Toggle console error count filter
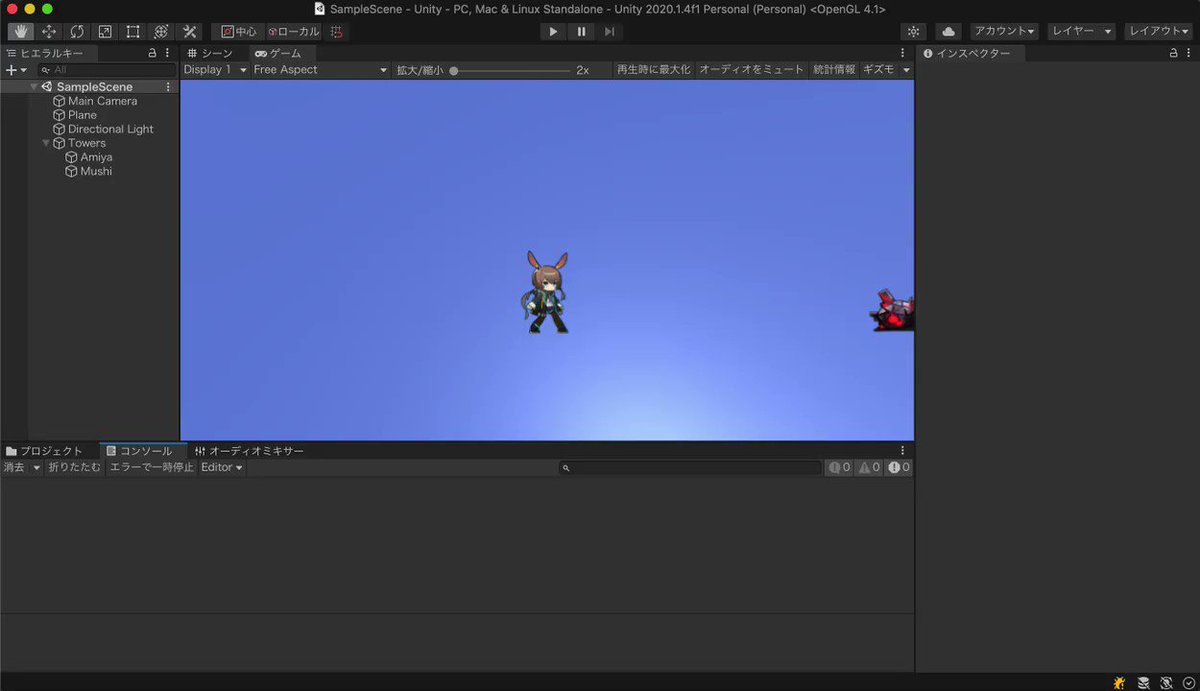The width and height of the screenshot is (1200, 691). click(899, 467)
